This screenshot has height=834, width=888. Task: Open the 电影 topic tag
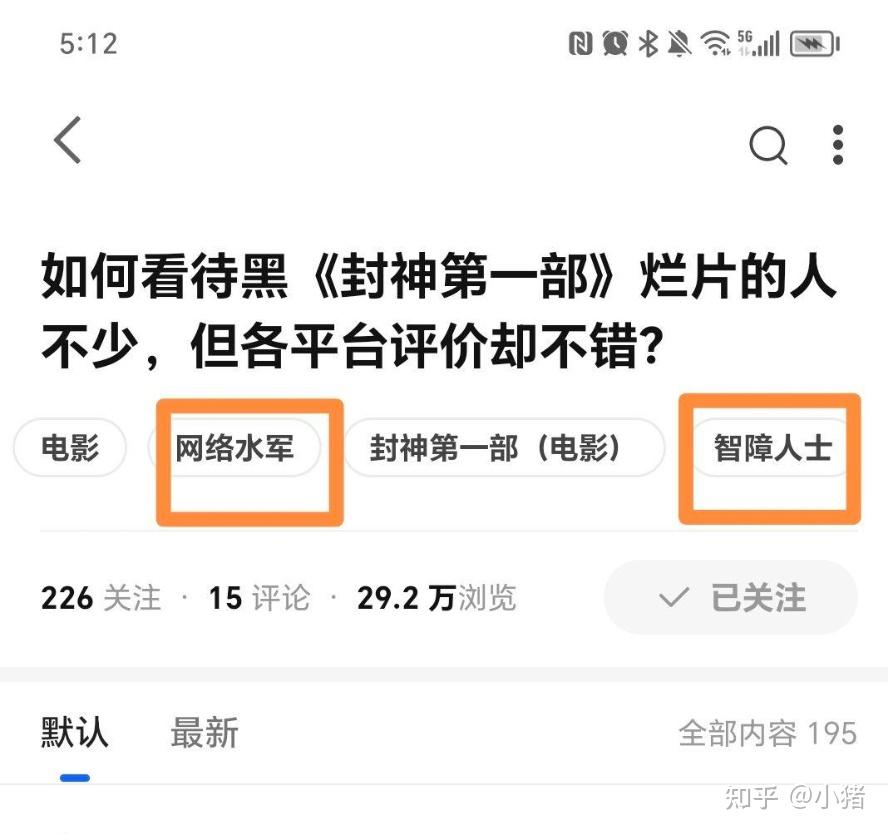[x=70, y=447]
